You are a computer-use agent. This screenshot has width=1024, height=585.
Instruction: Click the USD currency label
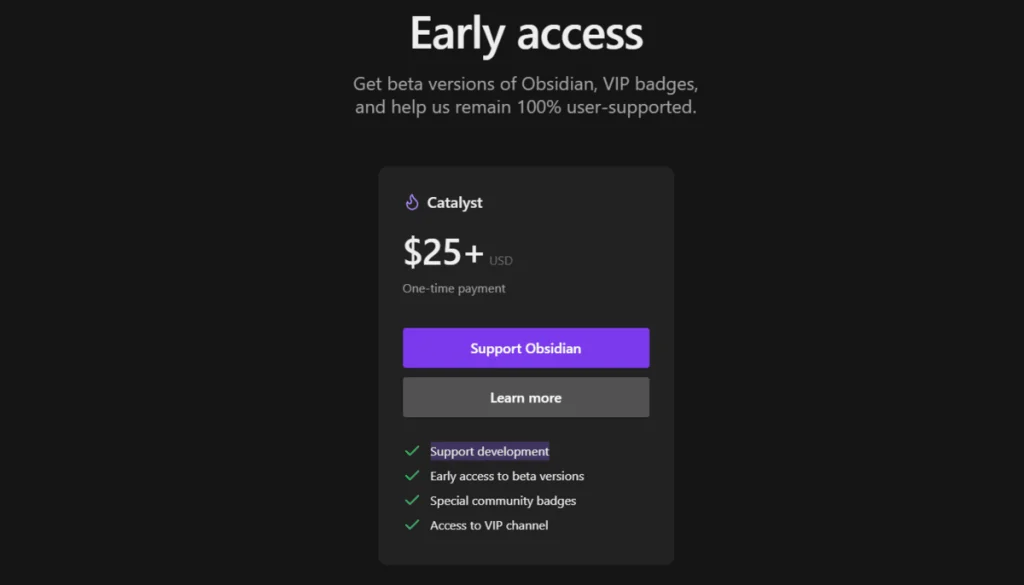coord(500,260)
